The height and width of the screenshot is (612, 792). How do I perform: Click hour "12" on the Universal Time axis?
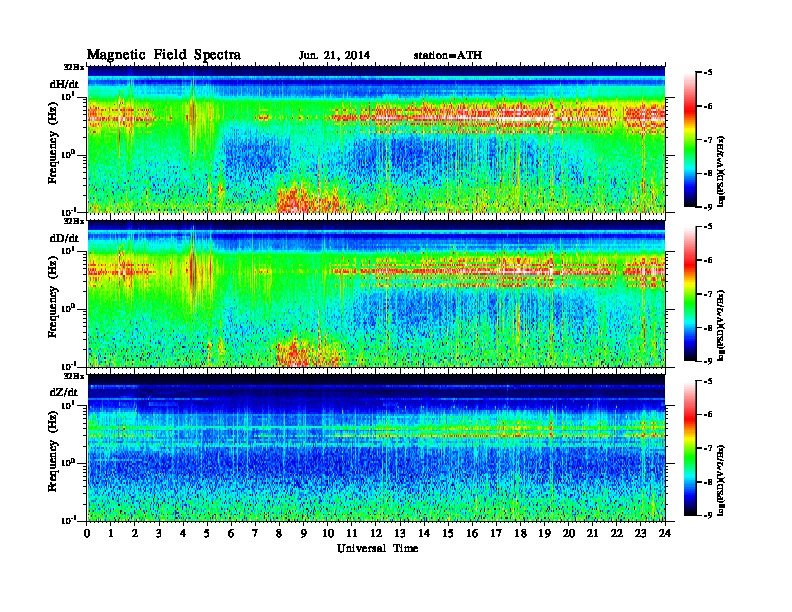point(376,533)
